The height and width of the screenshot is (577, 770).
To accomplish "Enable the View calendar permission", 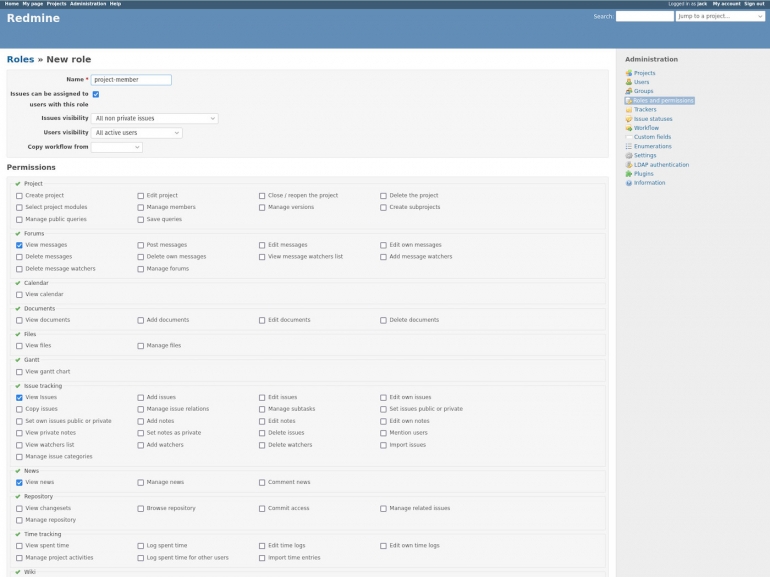I will coord(19,295).
